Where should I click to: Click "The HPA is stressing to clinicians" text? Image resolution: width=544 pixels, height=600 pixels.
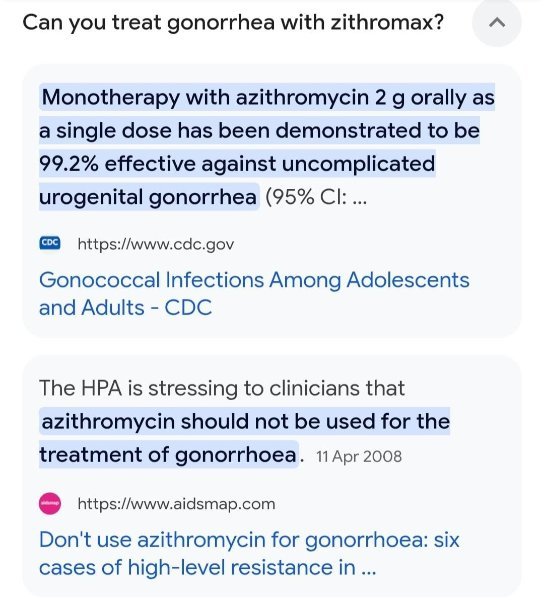pos(222,388)
